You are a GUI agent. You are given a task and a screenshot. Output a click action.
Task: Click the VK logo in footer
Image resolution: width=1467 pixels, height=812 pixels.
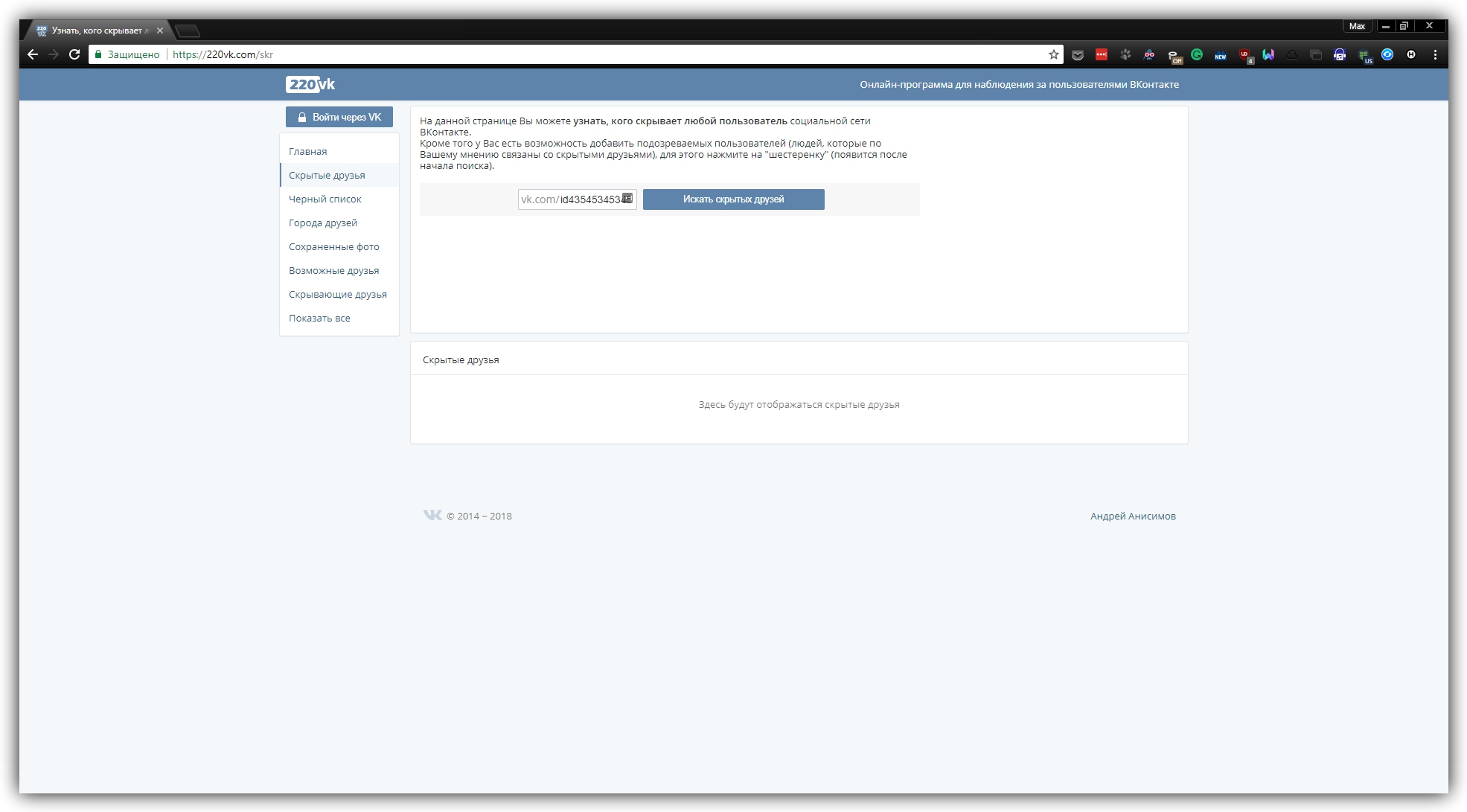432,515
